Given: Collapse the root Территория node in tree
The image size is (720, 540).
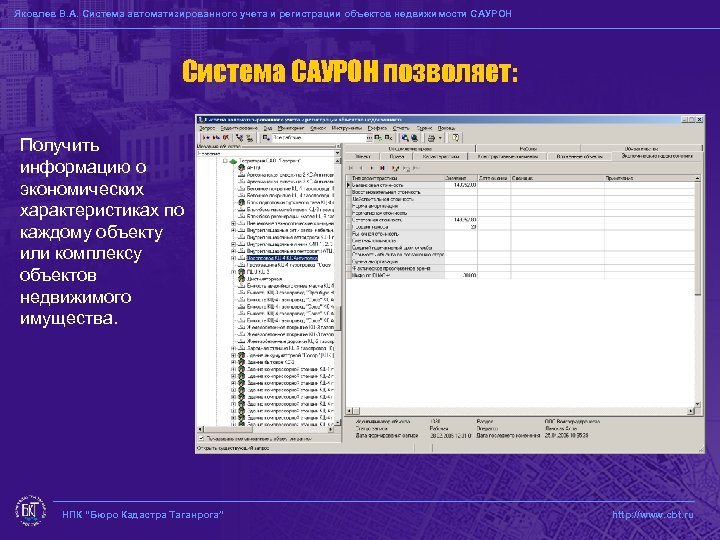Looking at the screenshot, I should (225, 161).
